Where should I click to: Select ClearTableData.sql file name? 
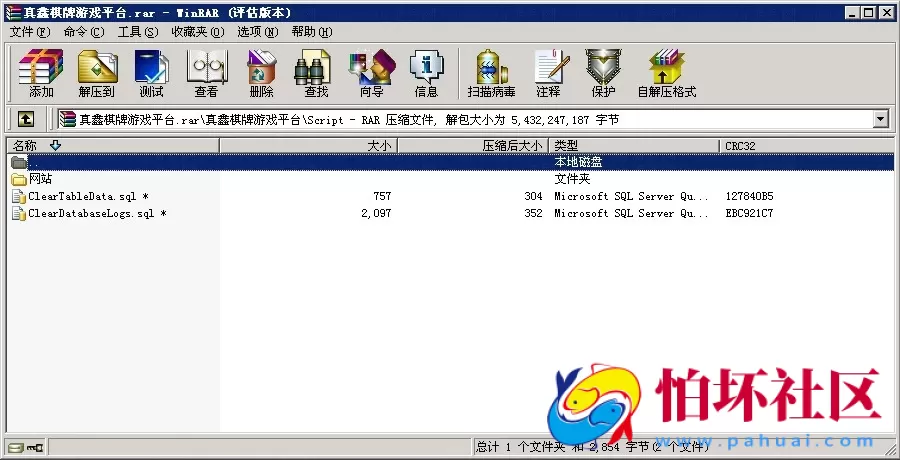pos(88,196)
